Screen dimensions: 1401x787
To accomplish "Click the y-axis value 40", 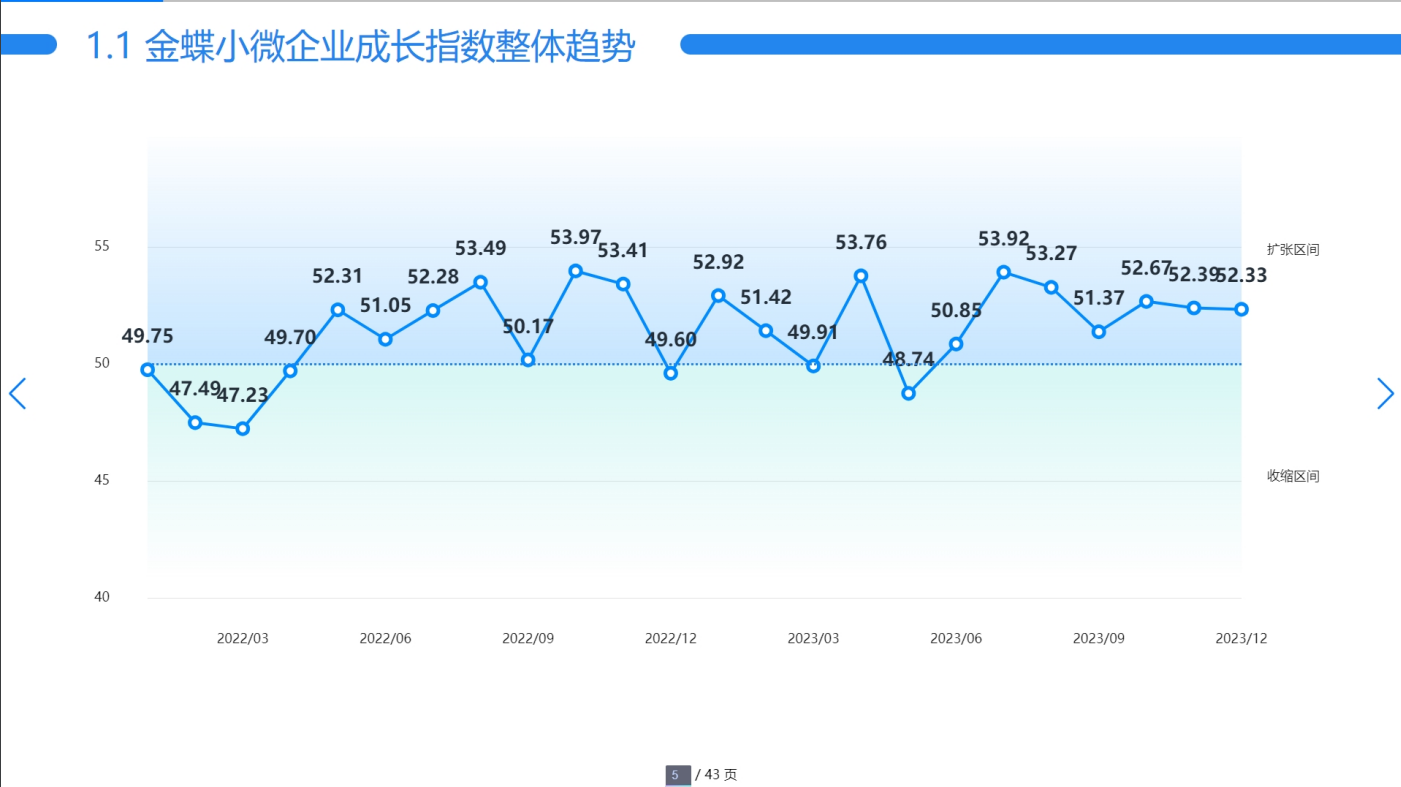I will 102,597.
